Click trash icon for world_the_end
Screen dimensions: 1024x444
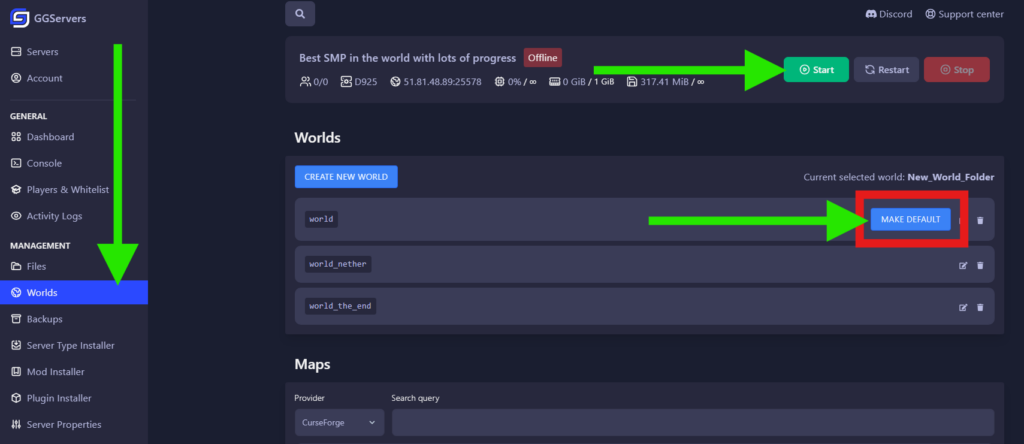click(x=980, y=307)
